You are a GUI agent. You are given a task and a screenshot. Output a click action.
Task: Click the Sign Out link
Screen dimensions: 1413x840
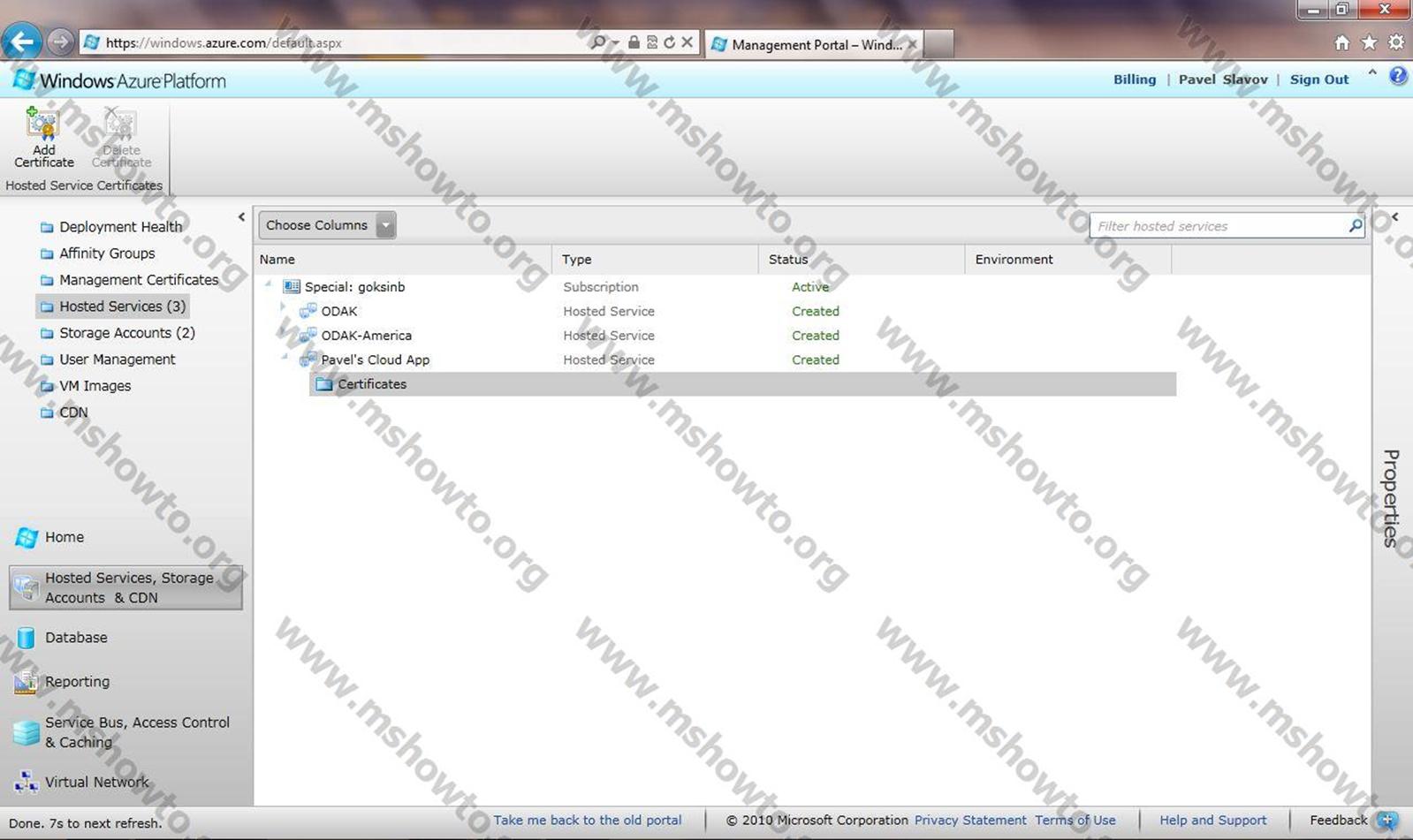tap(1319, 79)
